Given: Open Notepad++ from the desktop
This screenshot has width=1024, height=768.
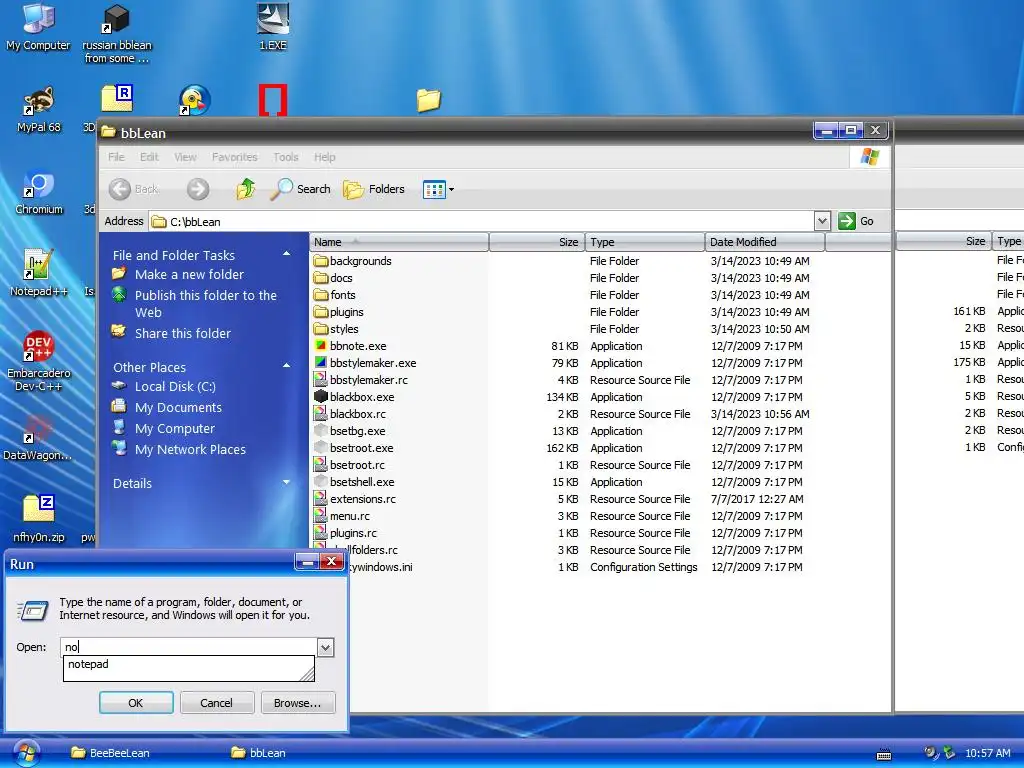Looking at the screenshot, I should (x=39, y=273).
